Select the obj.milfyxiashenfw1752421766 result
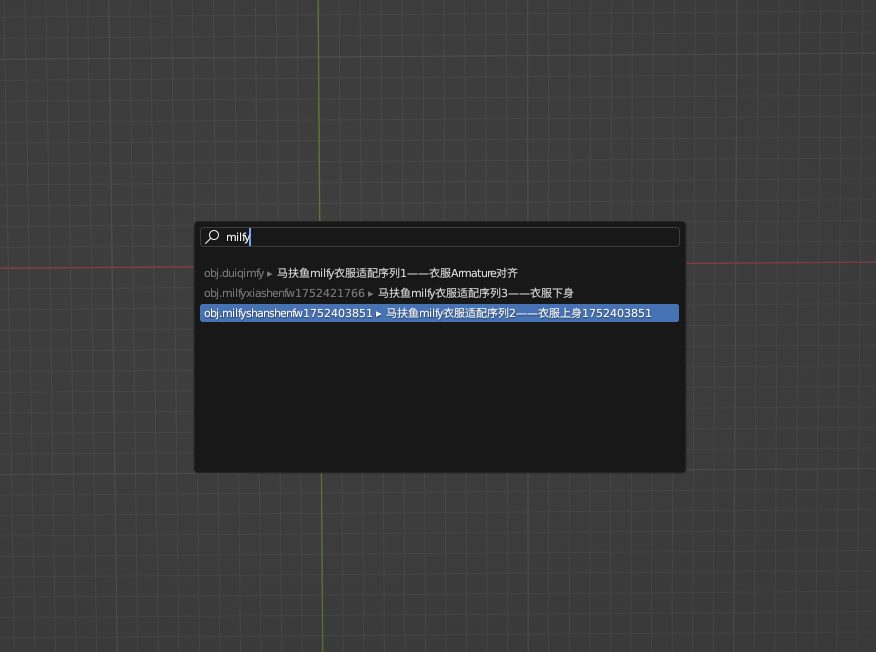The image size is (876, 652). click(x=440, y=293)
